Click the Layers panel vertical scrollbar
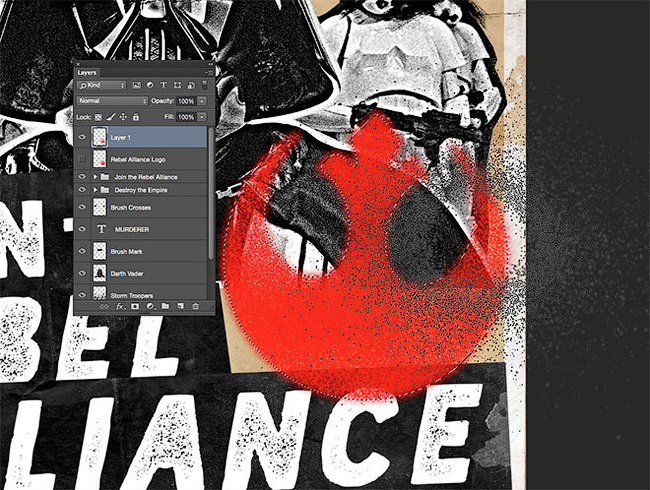 point(211,193)
